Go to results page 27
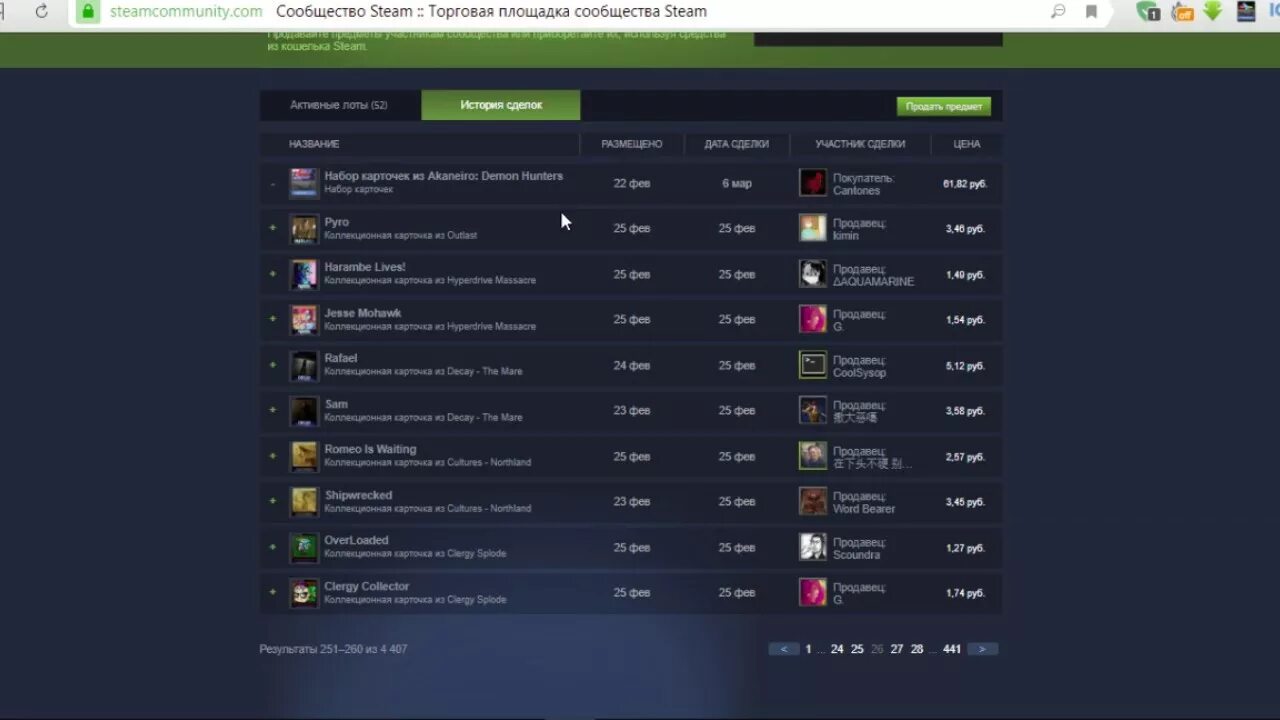 [x=897, y=649]
